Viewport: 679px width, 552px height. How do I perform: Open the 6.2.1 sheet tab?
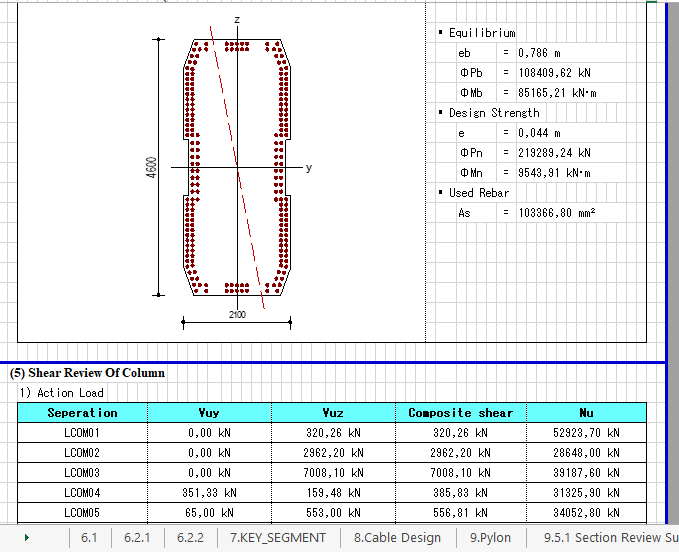pyautogui.click(x=137, y=538)
